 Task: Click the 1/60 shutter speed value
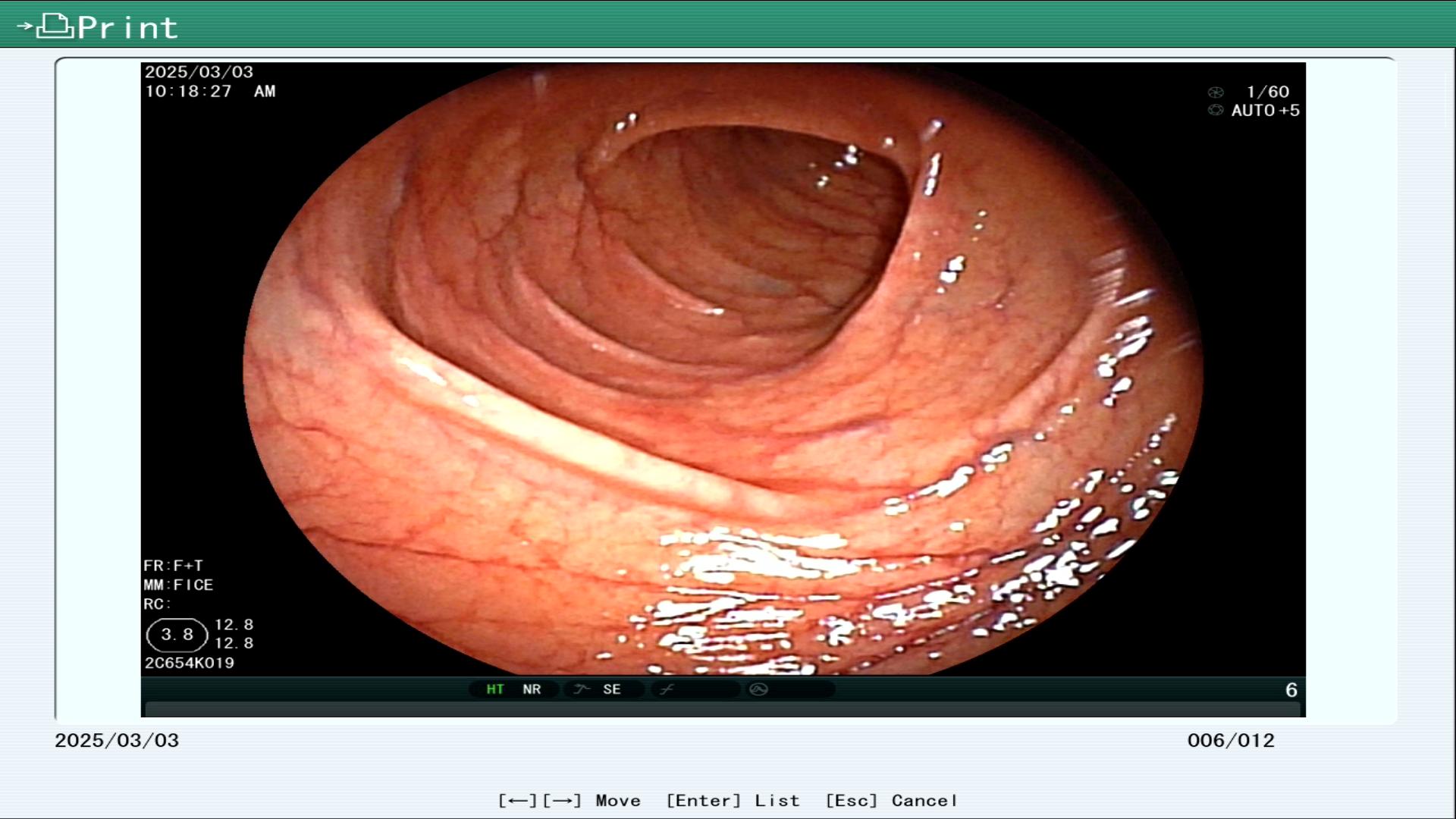[1268, 92]
